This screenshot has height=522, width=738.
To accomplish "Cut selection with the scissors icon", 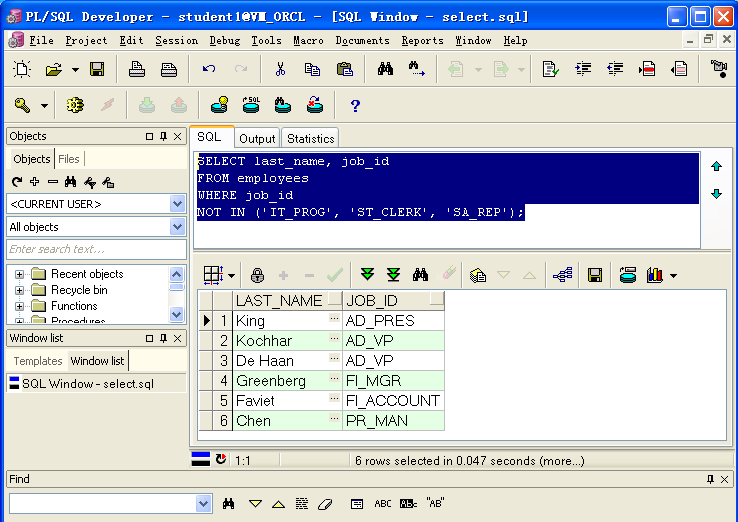I will pos(280,70).
